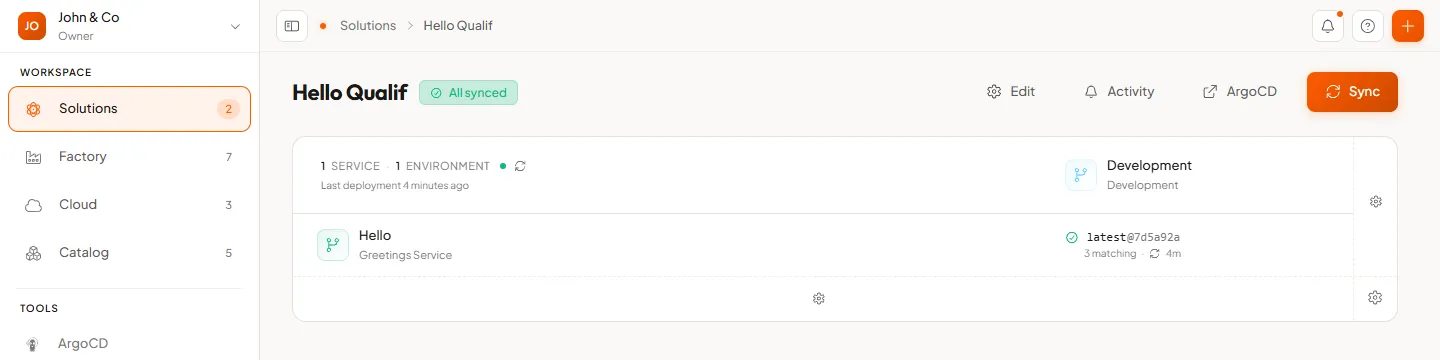Screen dimensions: 1440x360
Task: Open the gear settings beside Development environment
Action: tap(1376, 201)
